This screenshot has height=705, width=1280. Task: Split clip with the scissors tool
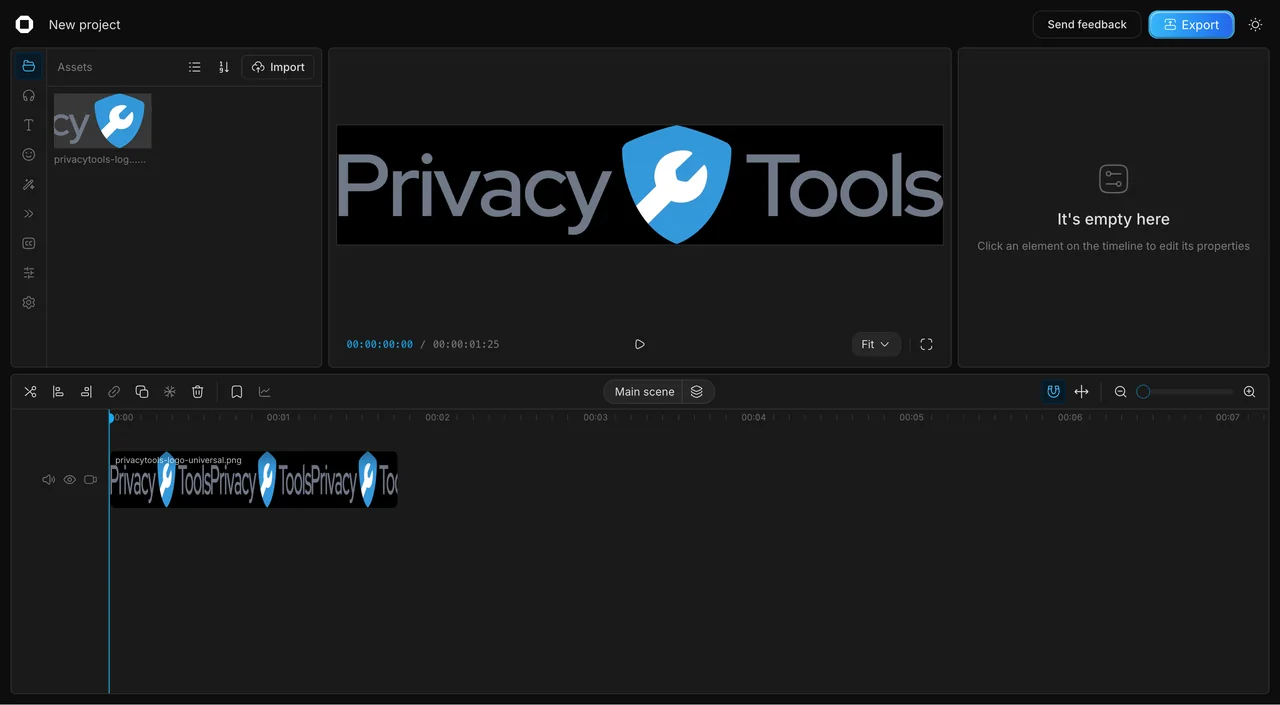pyautogui.click(x=30, y=392)
